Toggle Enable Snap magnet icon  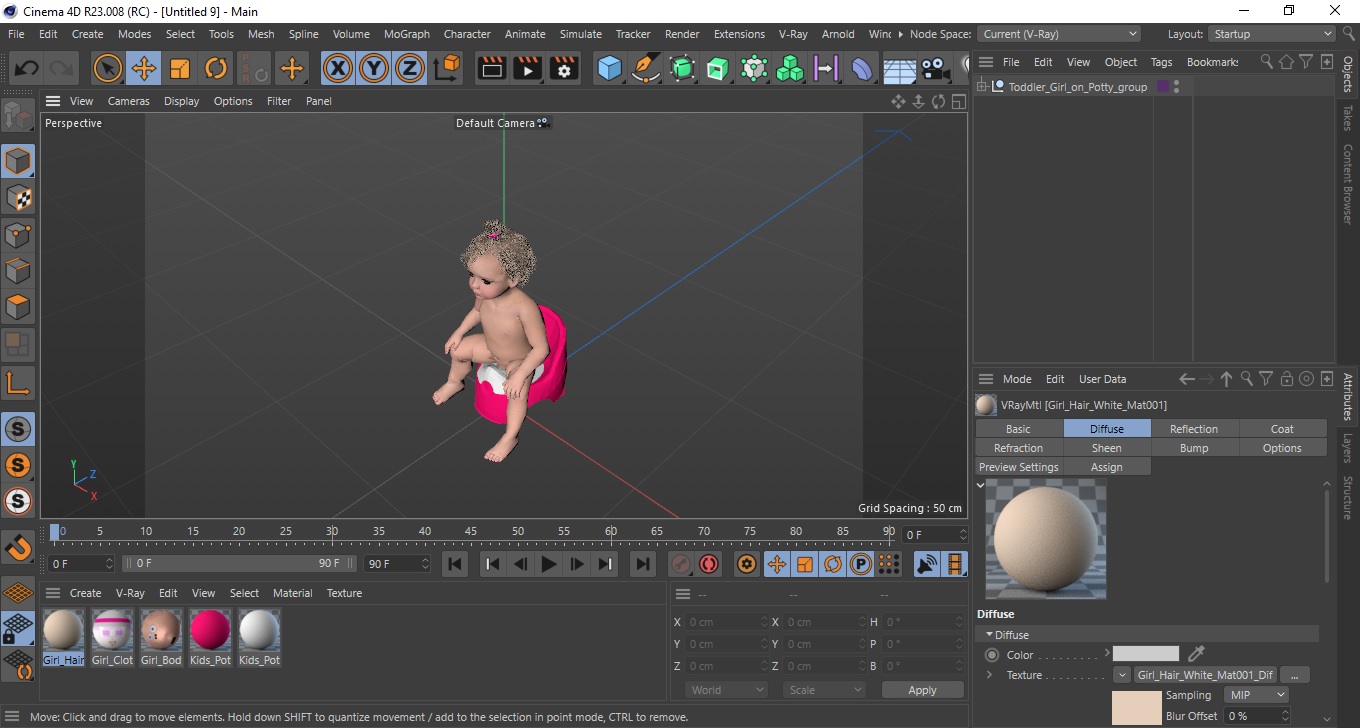(18, 547)
